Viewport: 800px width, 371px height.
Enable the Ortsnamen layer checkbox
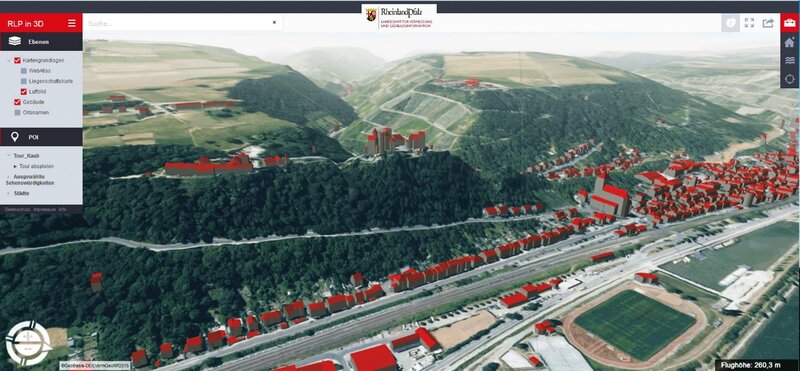pyautogui.click(x=17, y=112)
